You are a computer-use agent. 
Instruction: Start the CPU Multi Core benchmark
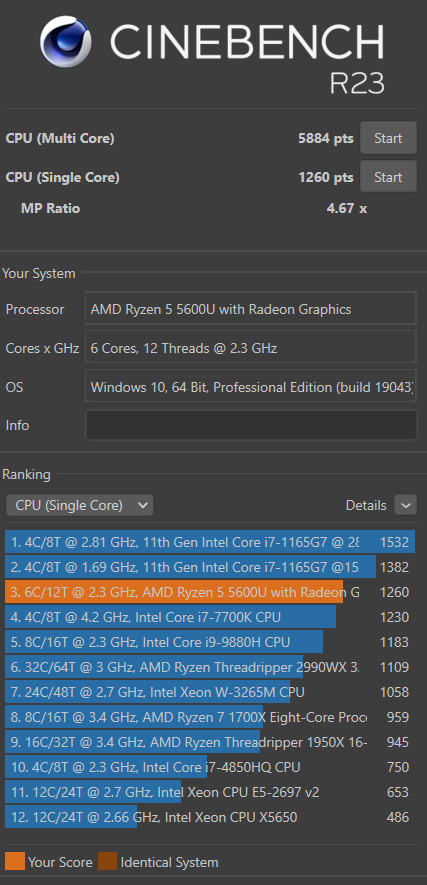[388, 138]
